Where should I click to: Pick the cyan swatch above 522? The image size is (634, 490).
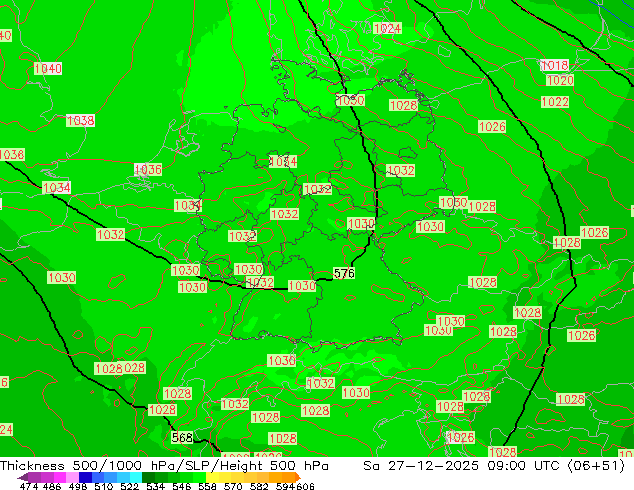(x=135, y=477)
